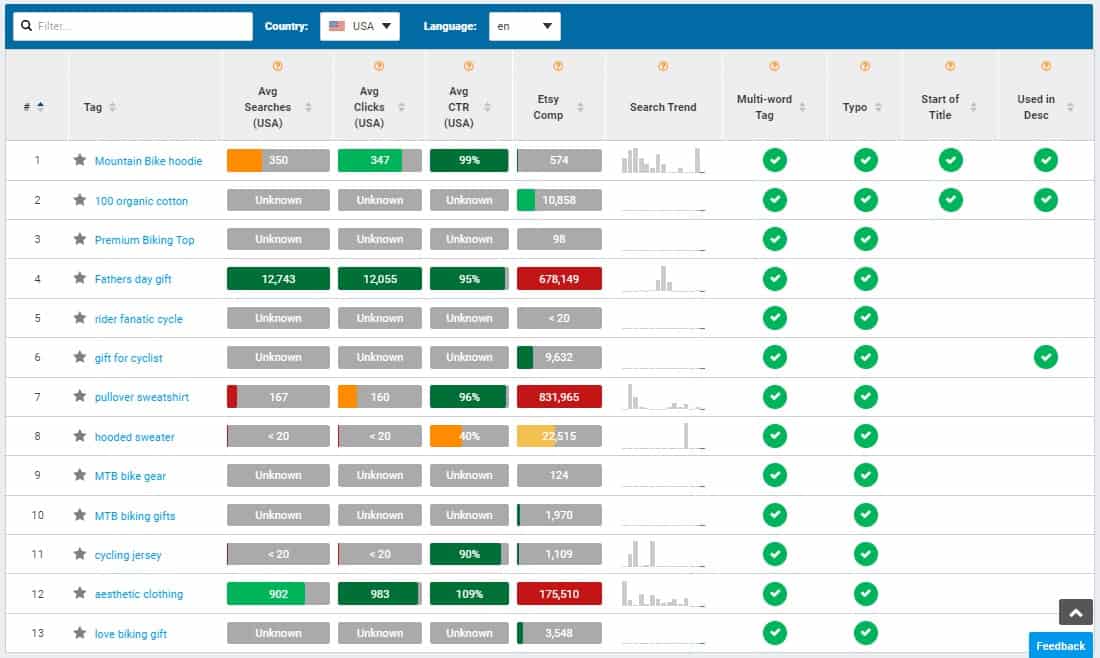Click Start of Title checkmark for Mountain Bike hoodie

pyautogui.click(x=950, y=160)
